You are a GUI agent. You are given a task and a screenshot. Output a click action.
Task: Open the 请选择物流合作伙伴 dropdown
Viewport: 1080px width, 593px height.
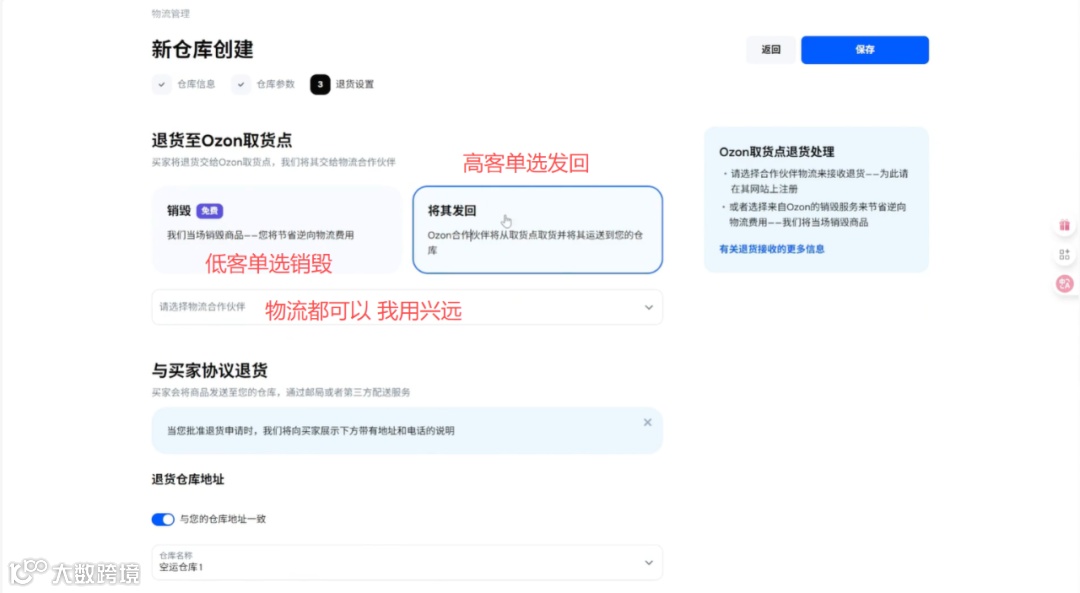click(407, 307)
